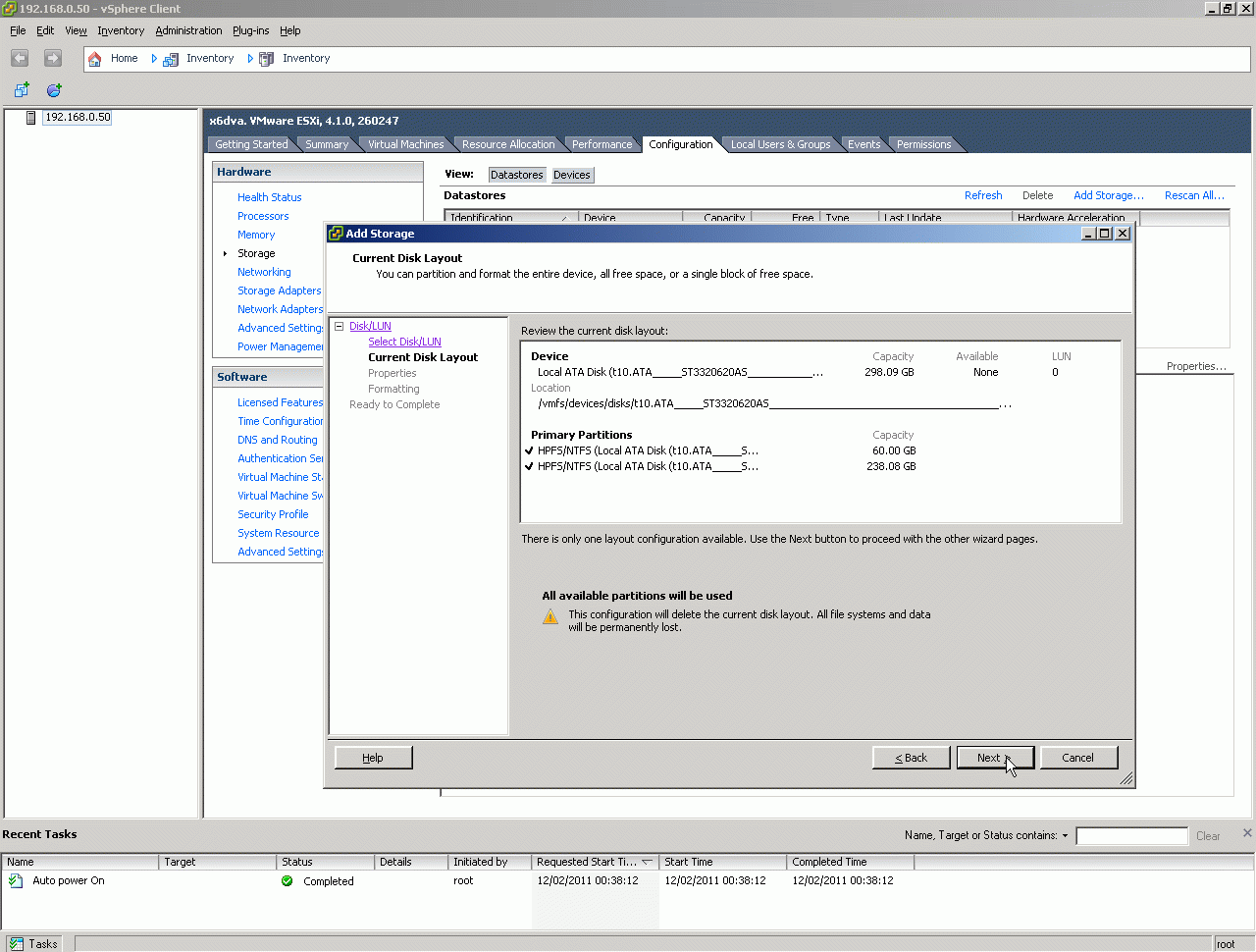Switch to the Local Users & Groups tab
The height and width of the screenshot is (952, 1256).
point(780,144)
